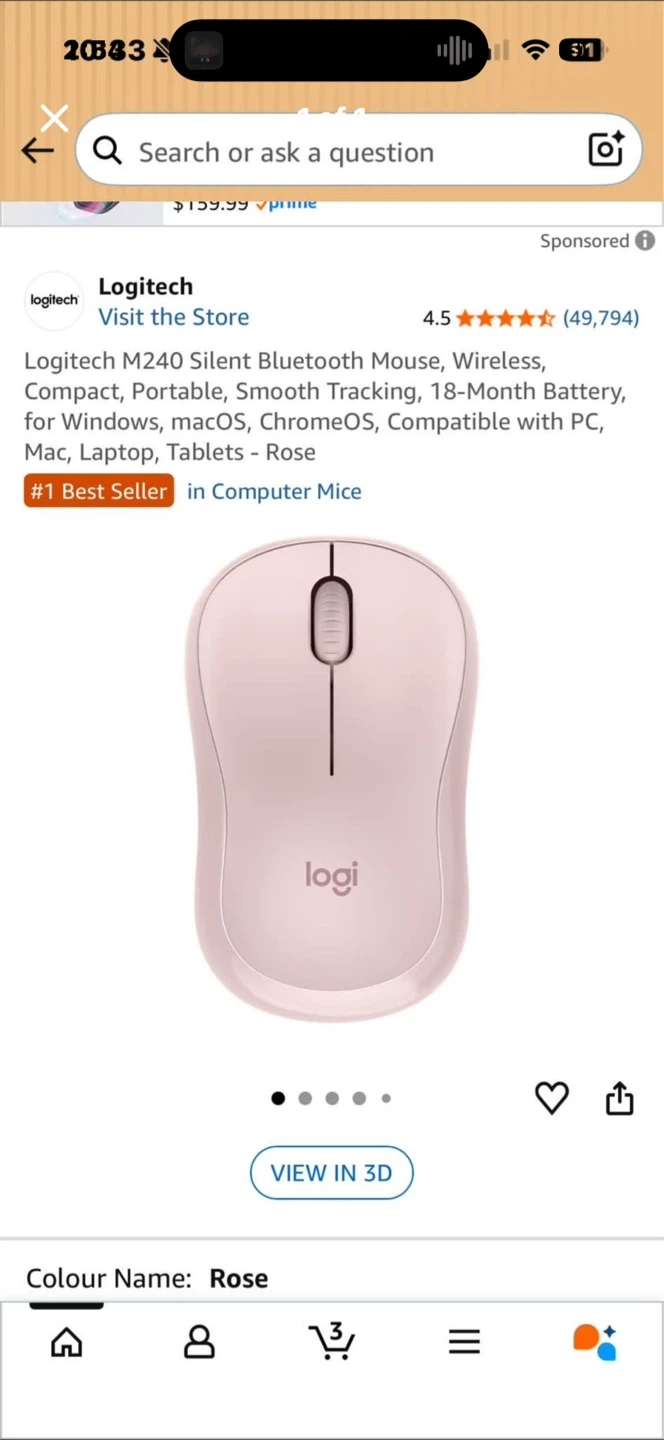The width and height of the screenshot is (664, 1440).
Task: Open in Computer Mice category link
Action: [274, 491]
